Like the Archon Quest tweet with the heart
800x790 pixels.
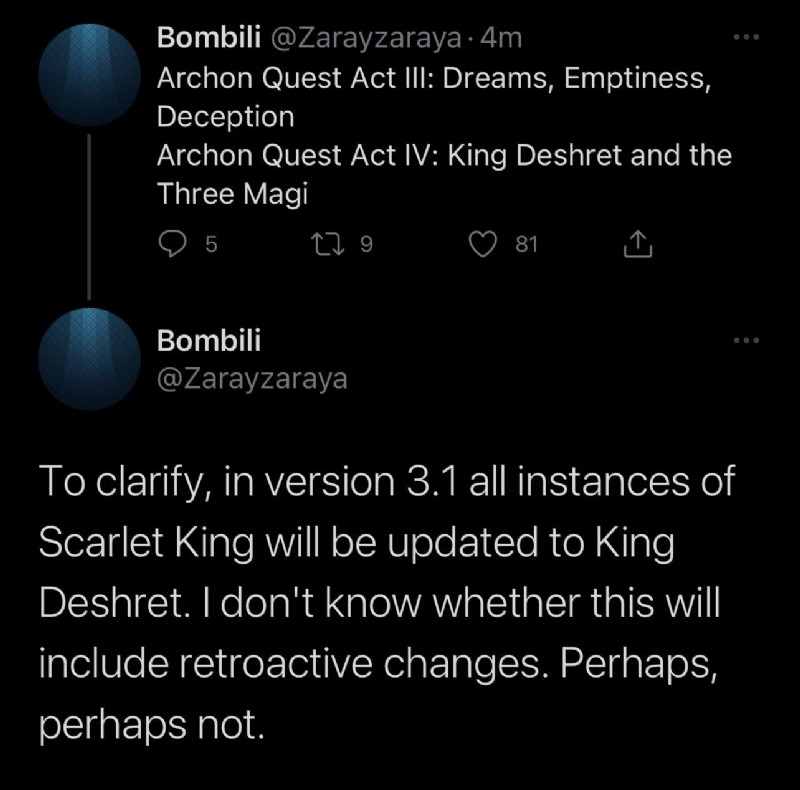pos(486,244)
